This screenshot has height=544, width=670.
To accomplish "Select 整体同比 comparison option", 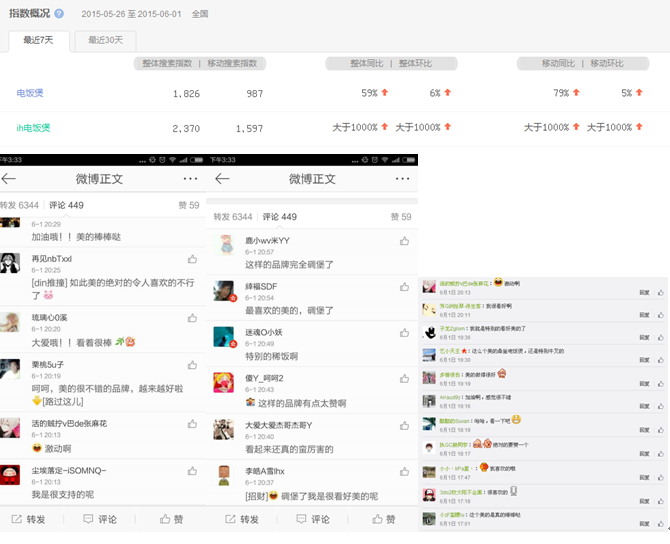I will coord(367,64).
